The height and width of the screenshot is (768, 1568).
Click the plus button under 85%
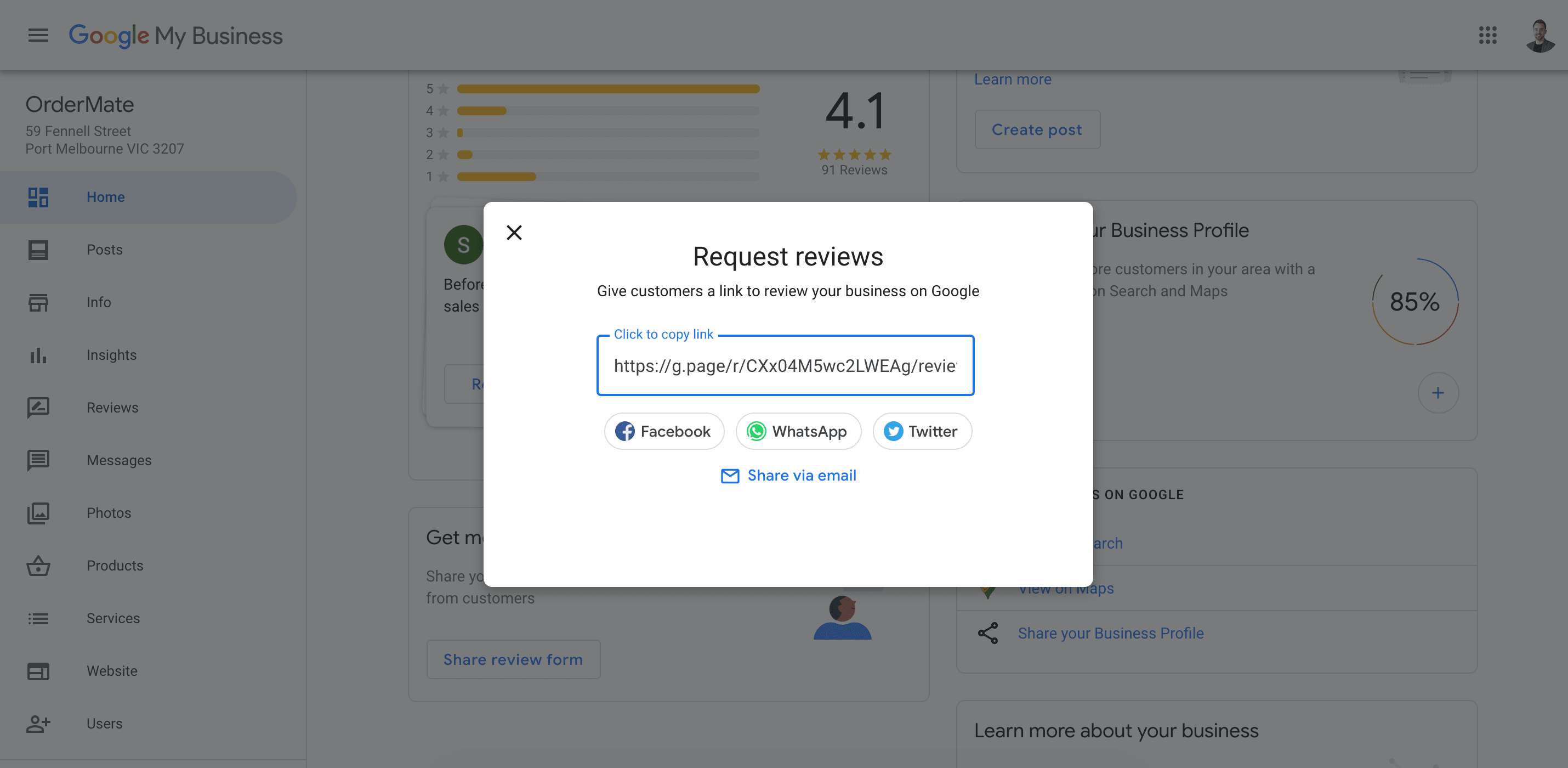point(1438,393)
